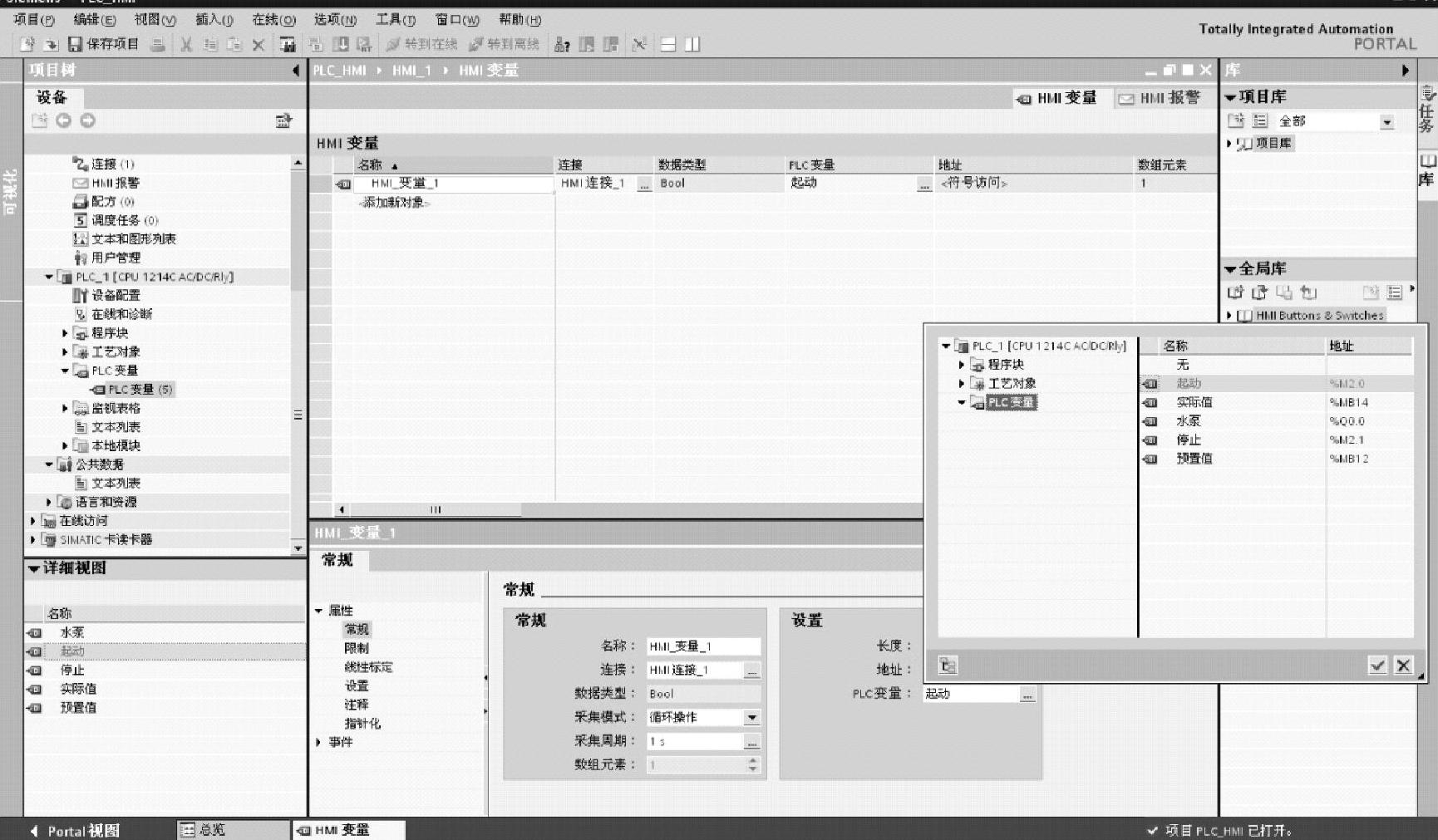Collapse the 全局库 section
The image size is (1438, 840).
1230,269
